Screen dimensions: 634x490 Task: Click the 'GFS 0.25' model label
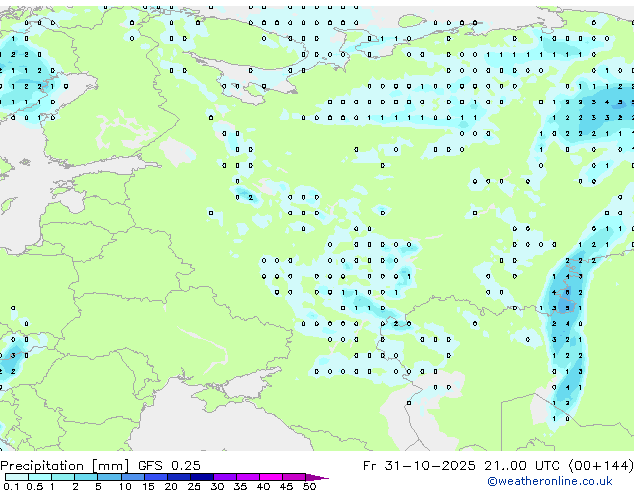[x=169, y=466]
